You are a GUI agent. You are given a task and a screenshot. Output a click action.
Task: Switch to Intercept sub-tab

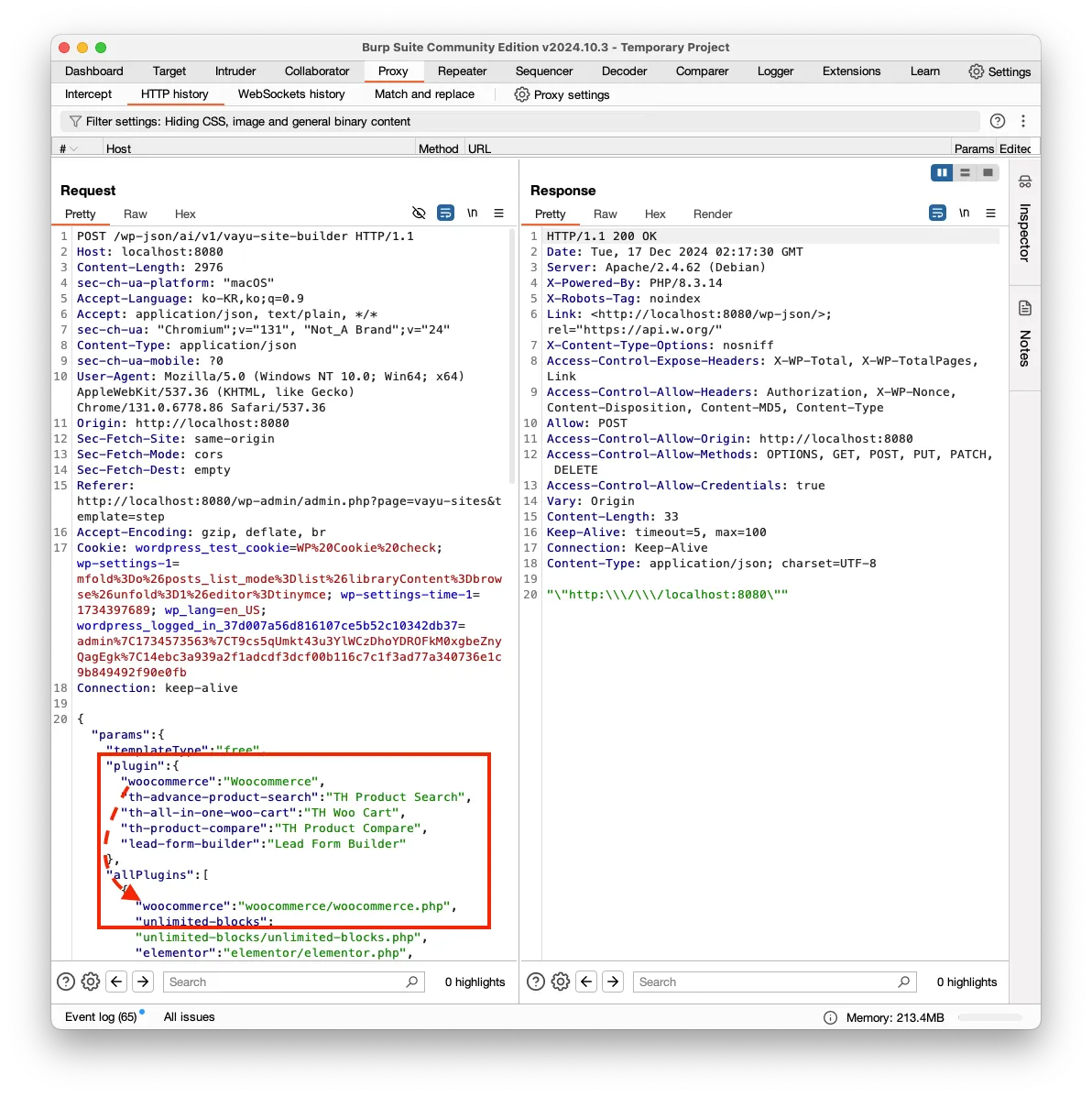tap(88, 93)
